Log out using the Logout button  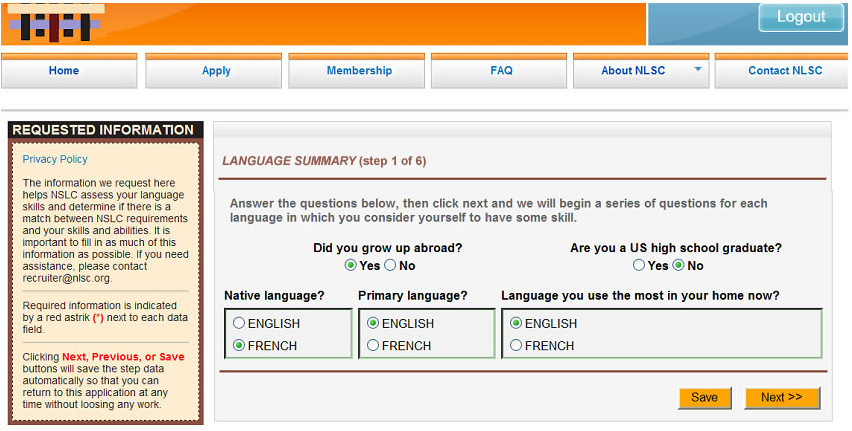click(x=801, y=17)
